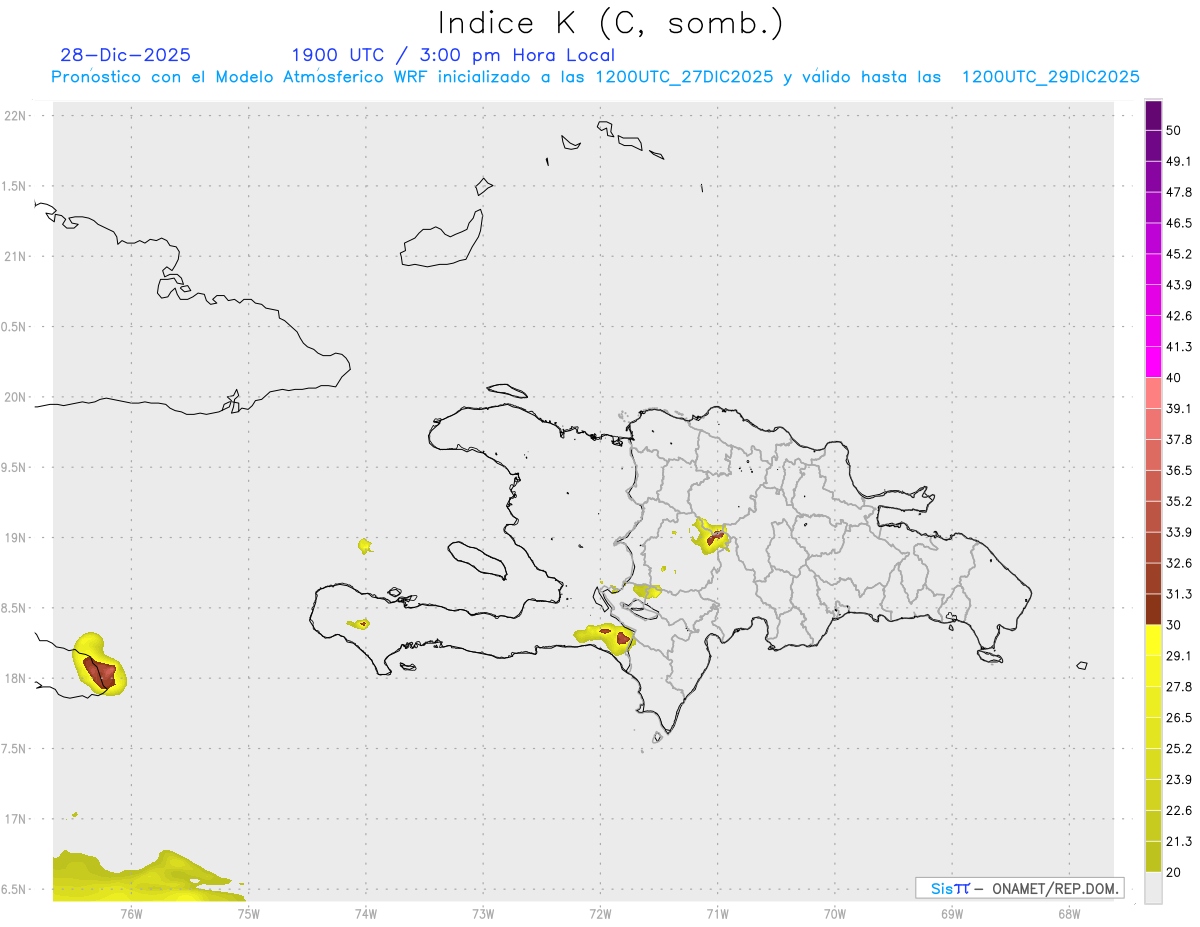Click the date "28-Dic-2025"
The height and width of the screenshot is (927, 1200).
click(126, 55)
